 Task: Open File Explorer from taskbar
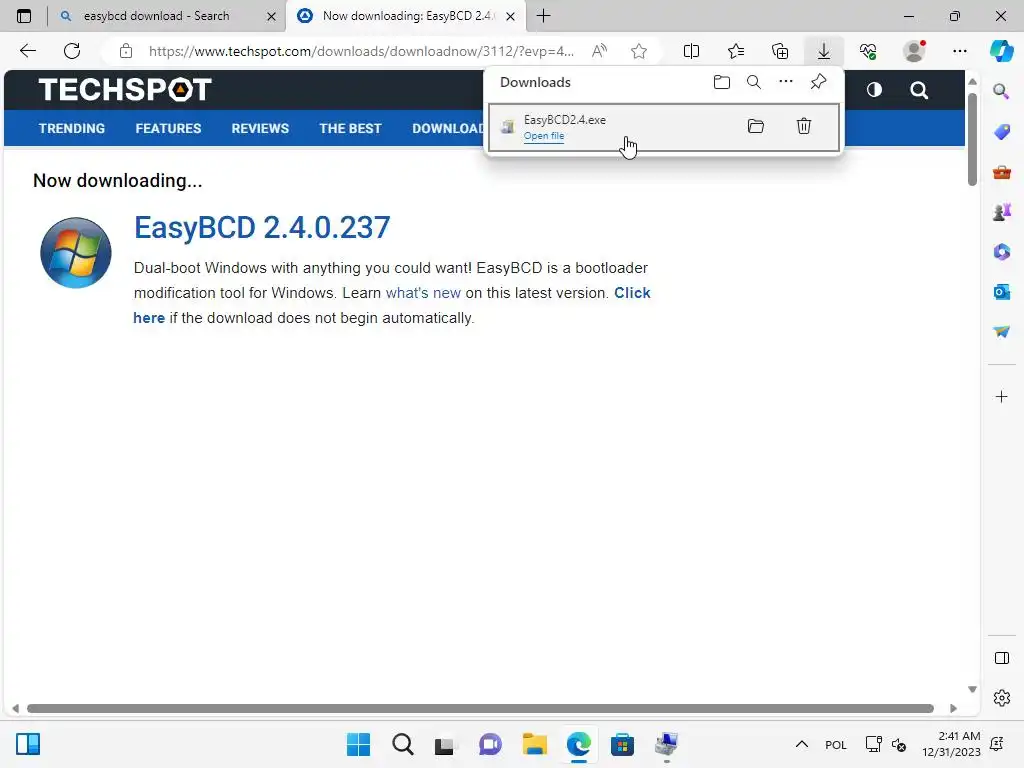[x=534, y=744]
